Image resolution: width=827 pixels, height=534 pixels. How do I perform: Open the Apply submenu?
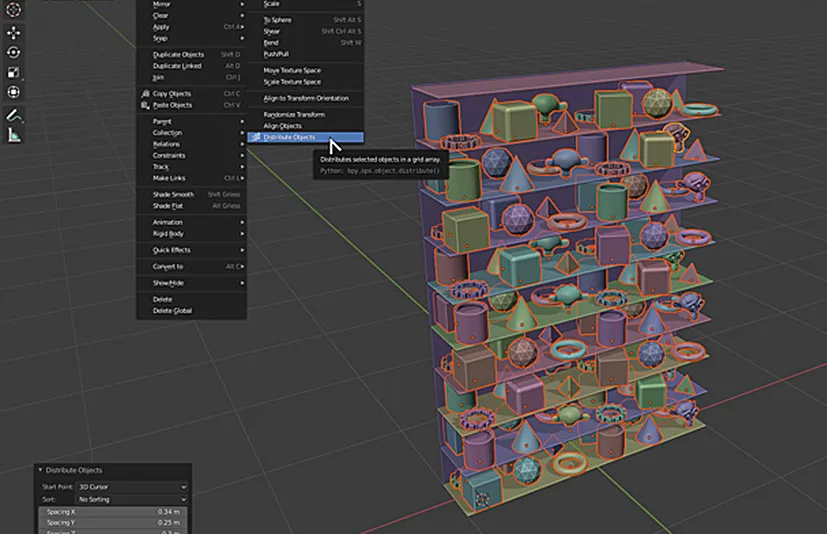(x=191, y=27)
